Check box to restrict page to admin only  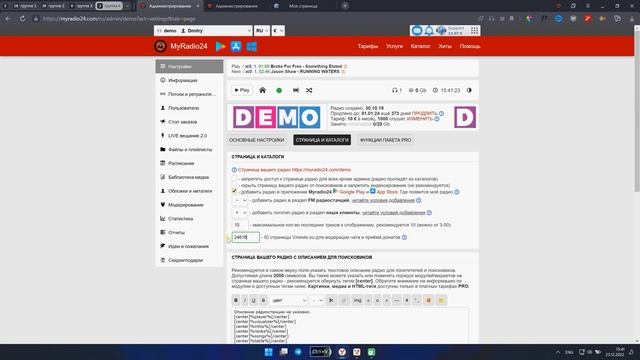234,179
